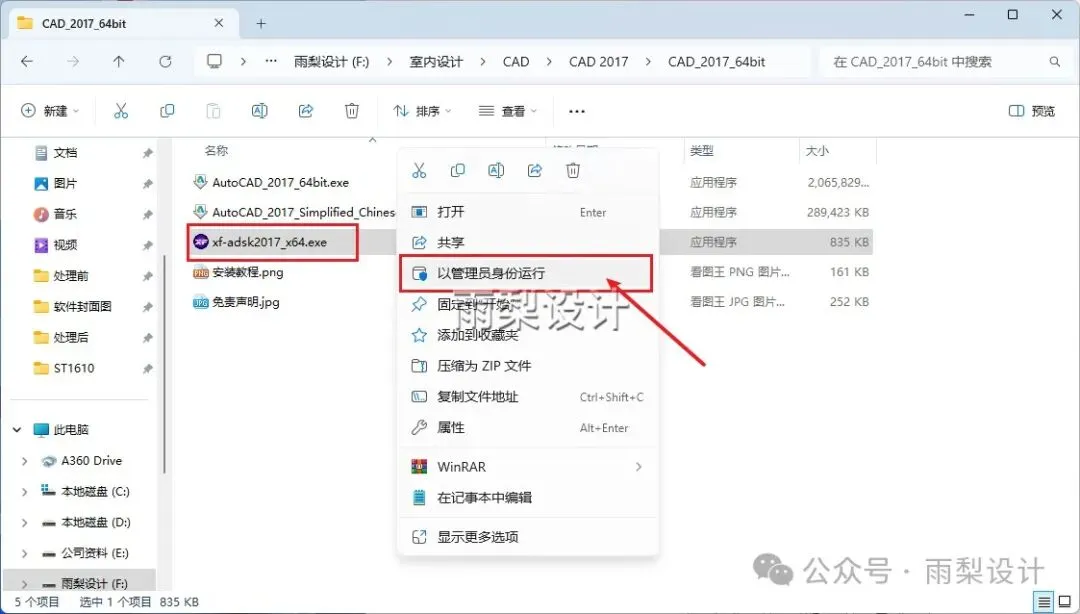Expand the 本地磁盘 (C:) tree node

25,492
